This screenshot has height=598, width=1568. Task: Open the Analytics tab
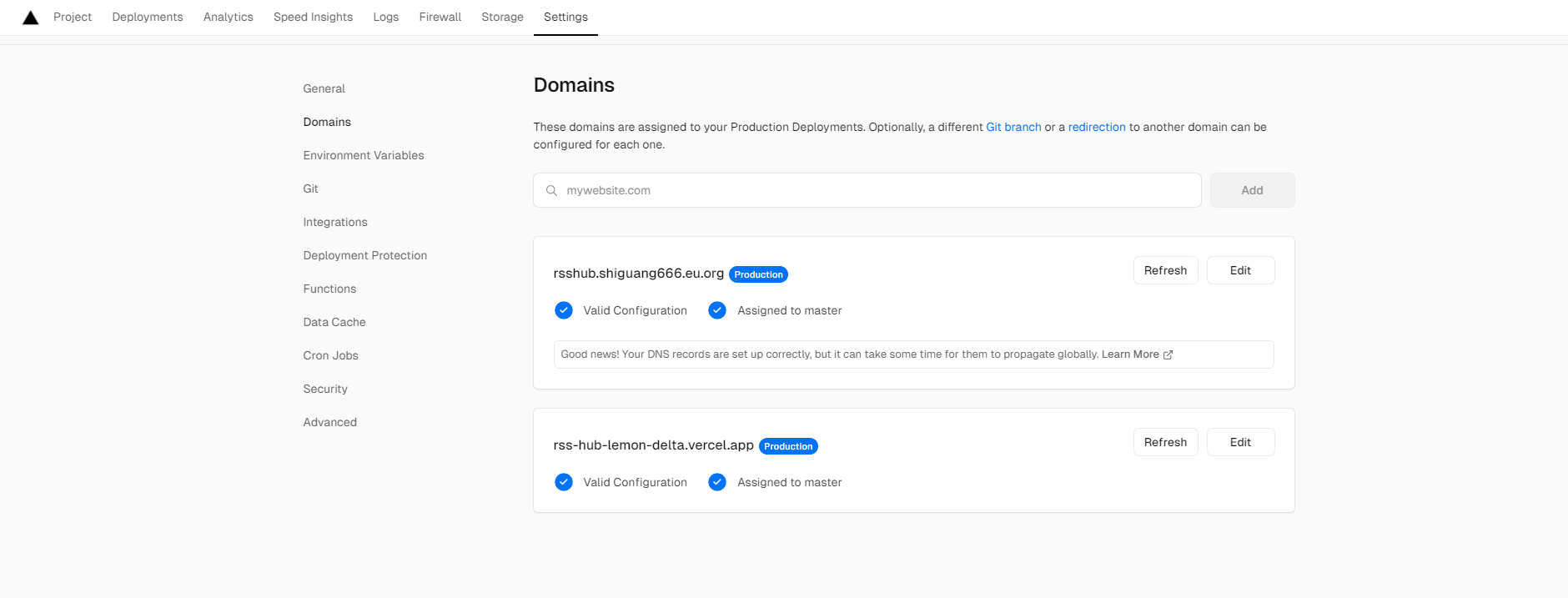click(x=229, y=17)
